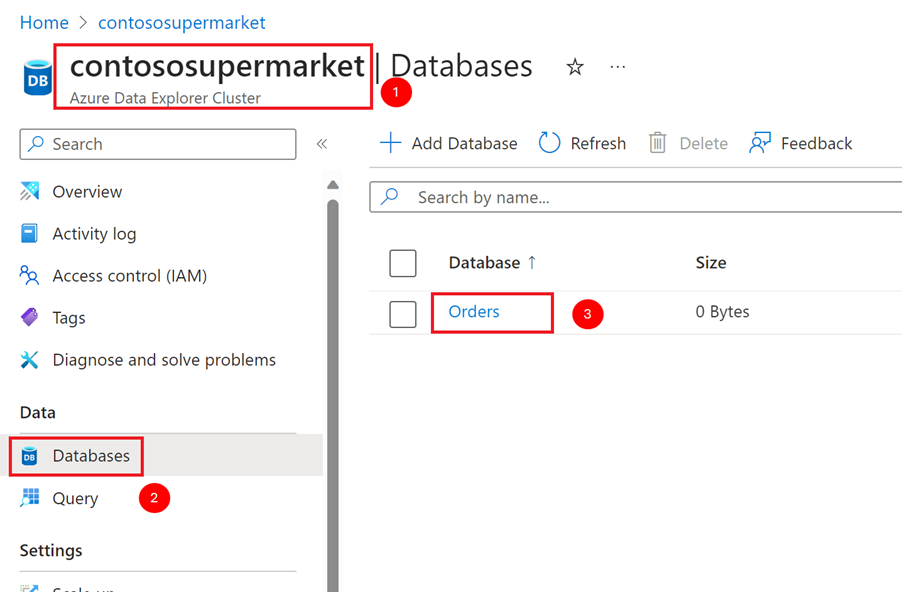Open Access control (IAM)

coord(130,276)
